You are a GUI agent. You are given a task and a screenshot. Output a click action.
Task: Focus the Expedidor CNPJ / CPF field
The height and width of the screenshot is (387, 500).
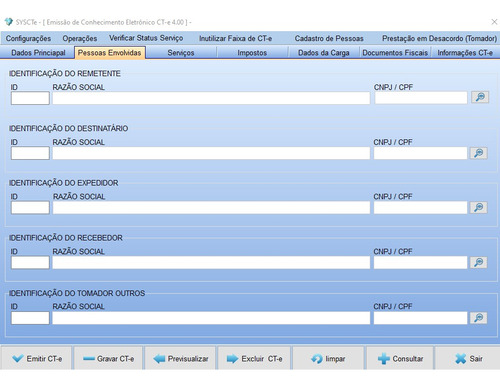coord(420,208)
